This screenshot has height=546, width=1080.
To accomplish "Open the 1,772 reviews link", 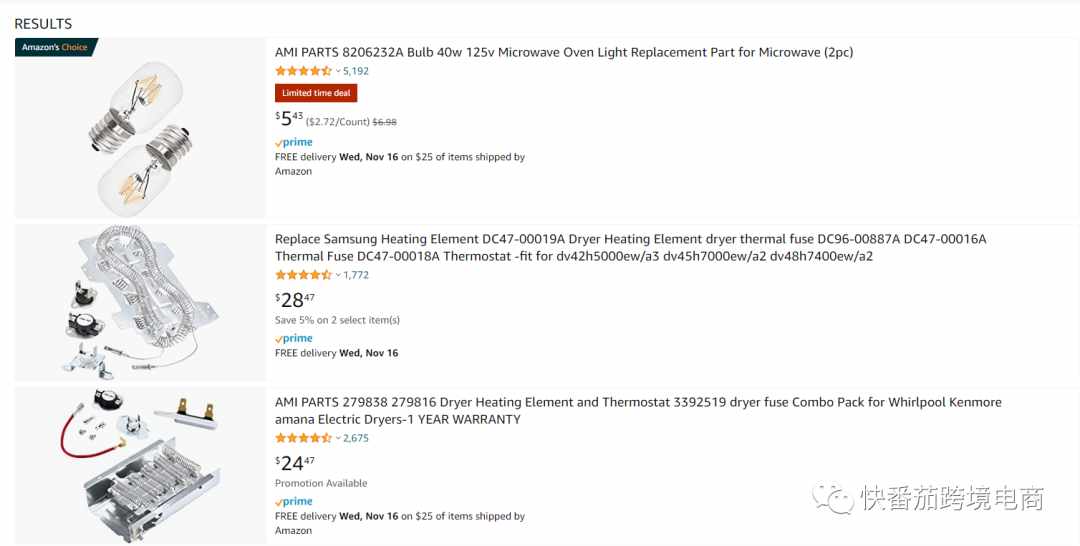I will click(x=356, y=275).
